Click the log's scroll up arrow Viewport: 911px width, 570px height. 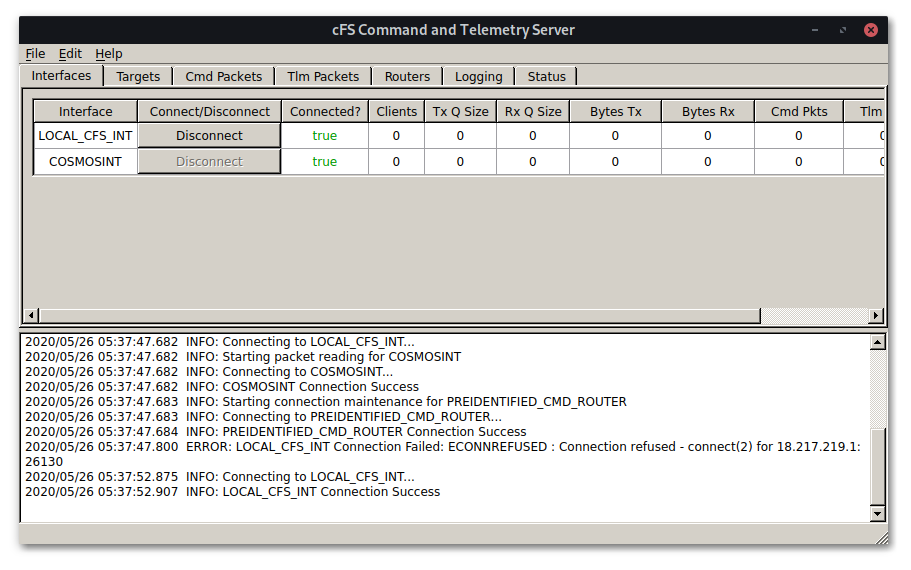pos(877,342)
